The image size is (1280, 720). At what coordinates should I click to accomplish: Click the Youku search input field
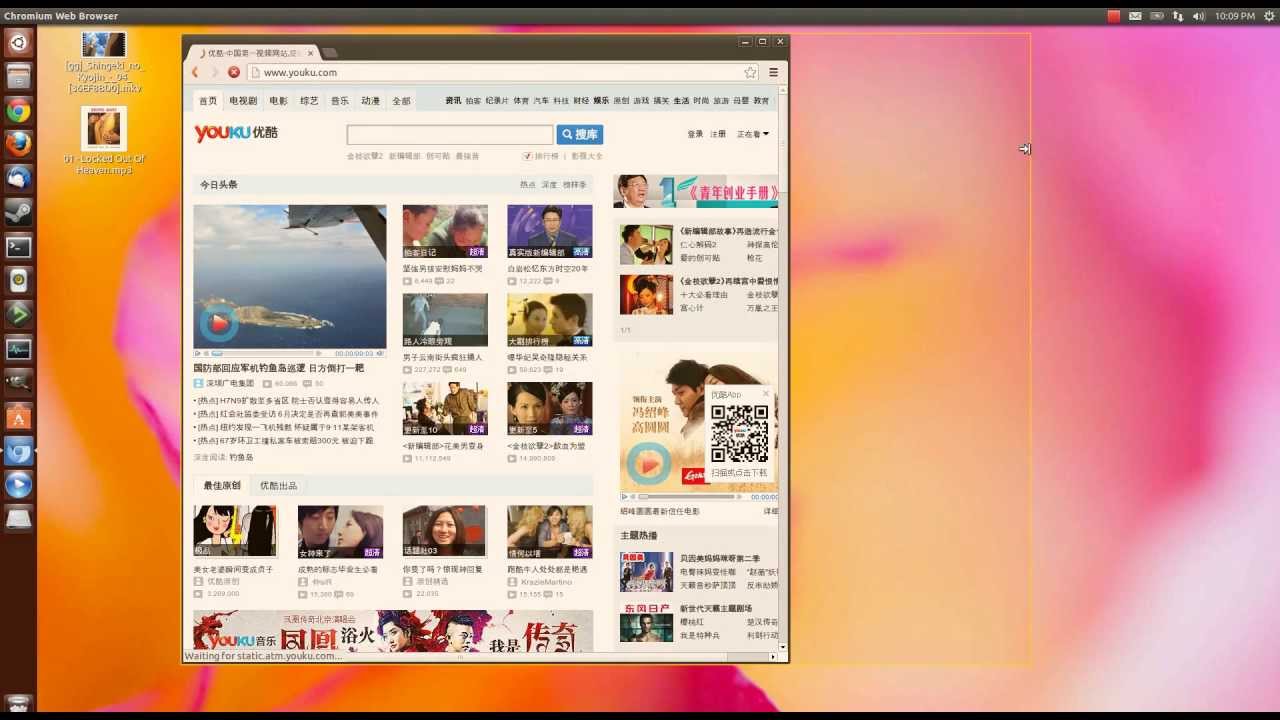coord(450,134)
